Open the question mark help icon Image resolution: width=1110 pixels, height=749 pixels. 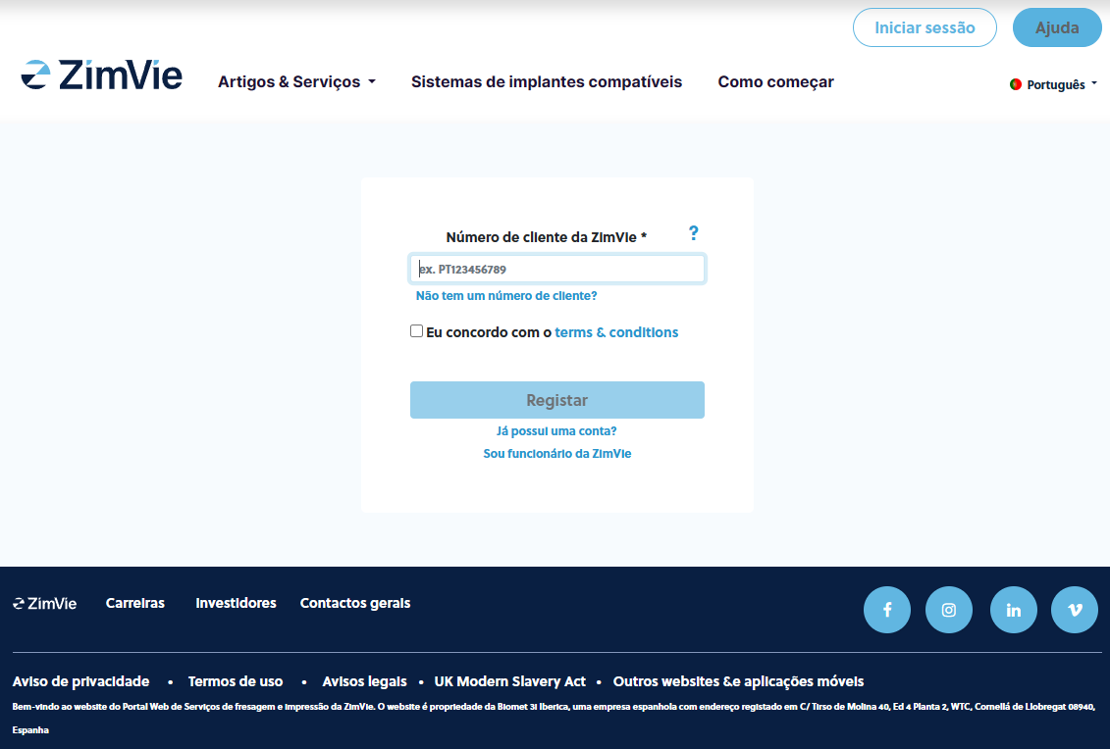(693, 233)
